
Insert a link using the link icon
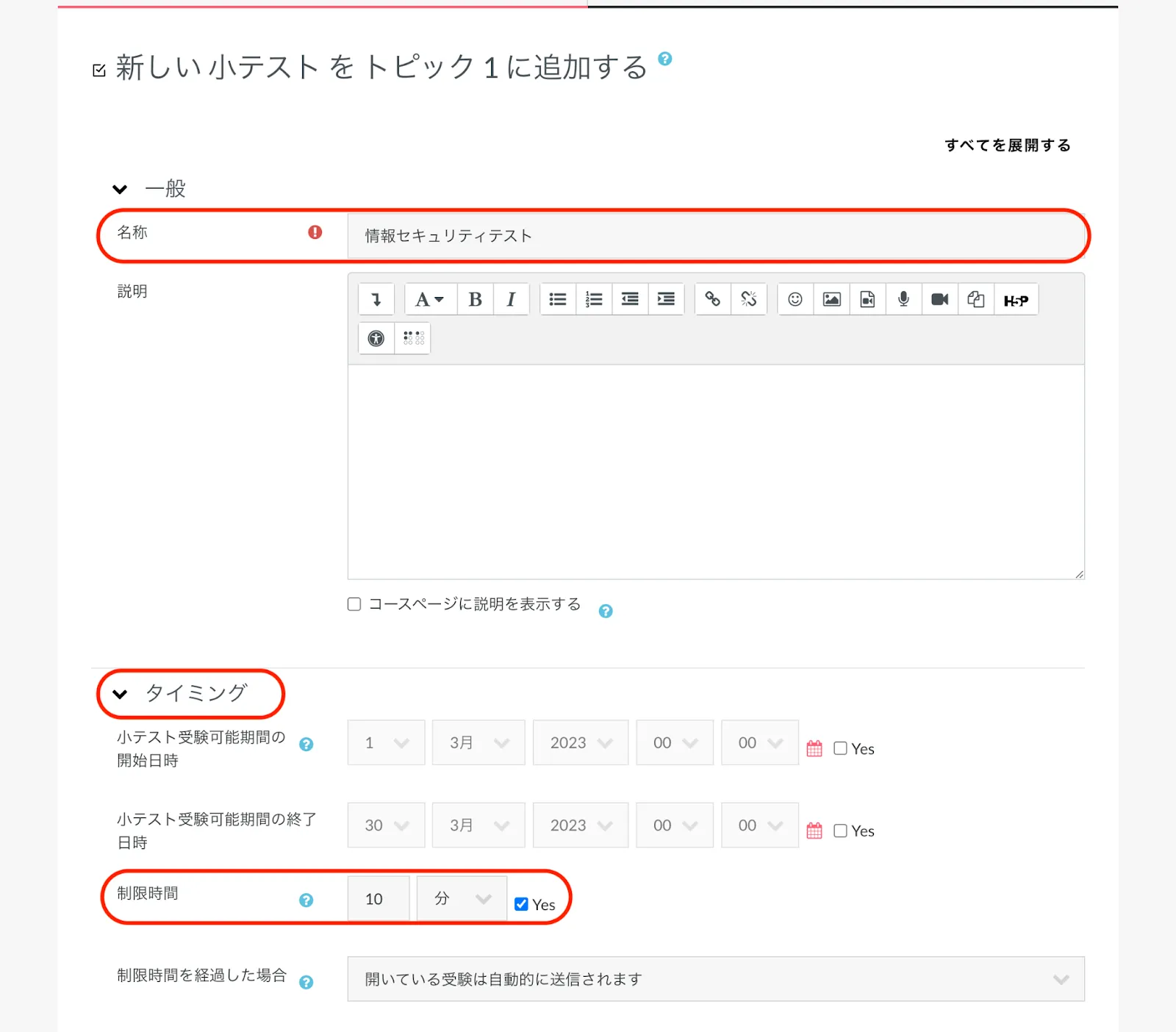712,299
